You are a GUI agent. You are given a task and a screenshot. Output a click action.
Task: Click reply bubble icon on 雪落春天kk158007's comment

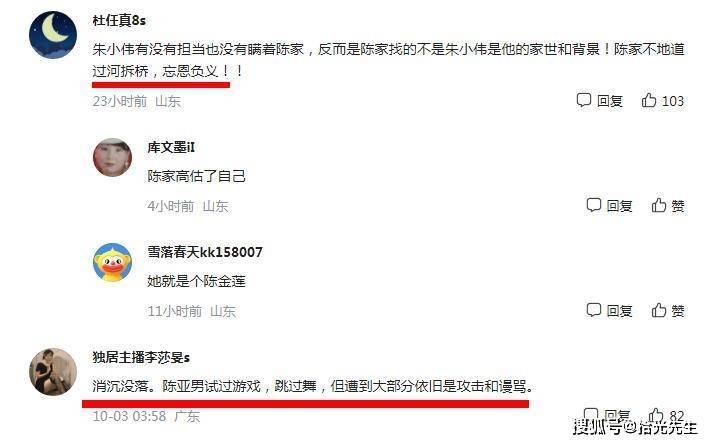pos(593,310)
